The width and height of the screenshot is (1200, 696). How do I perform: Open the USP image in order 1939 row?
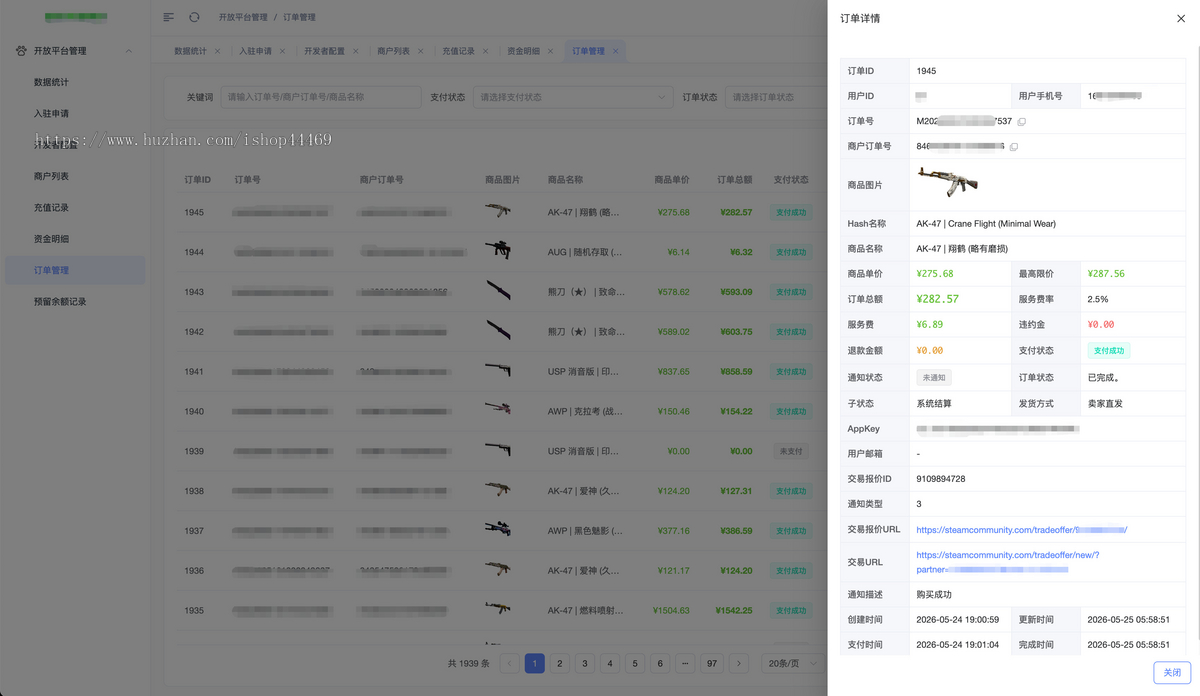tap(498, 450)
